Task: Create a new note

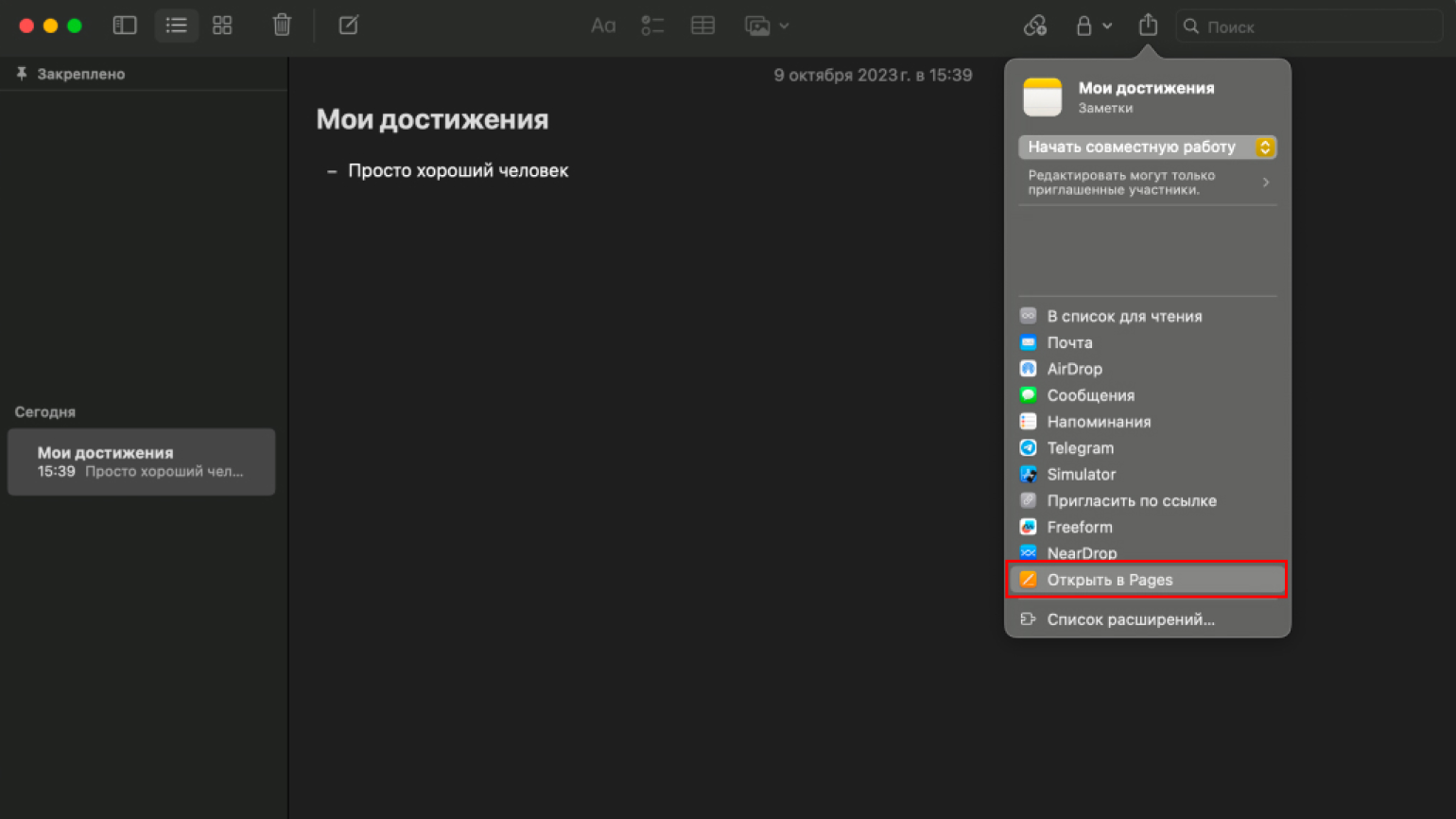Action: click(349, 26)
